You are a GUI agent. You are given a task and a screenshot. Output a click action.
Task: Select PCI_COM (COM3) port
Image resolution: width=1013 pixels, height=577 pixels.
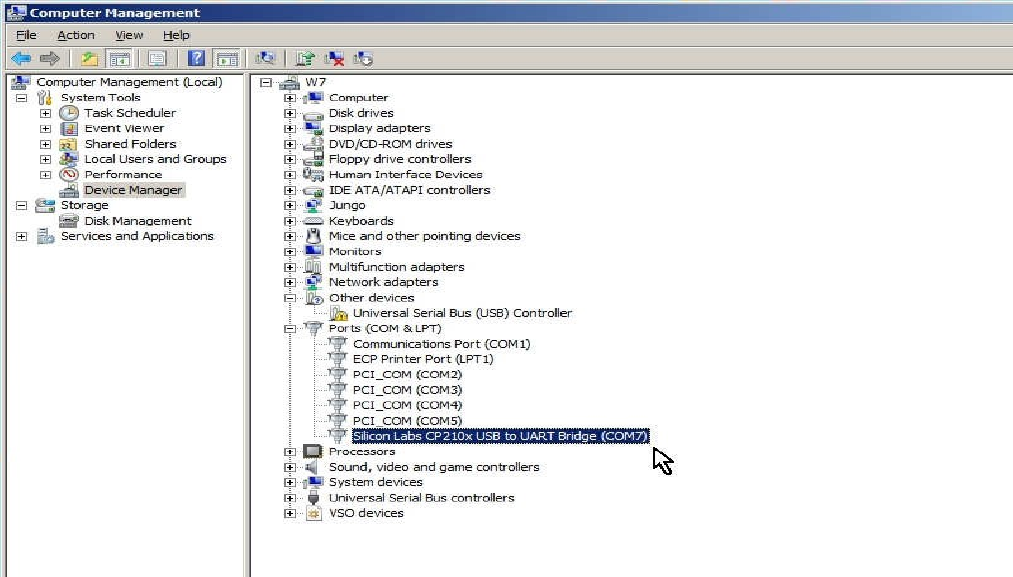tap(407, 390)
